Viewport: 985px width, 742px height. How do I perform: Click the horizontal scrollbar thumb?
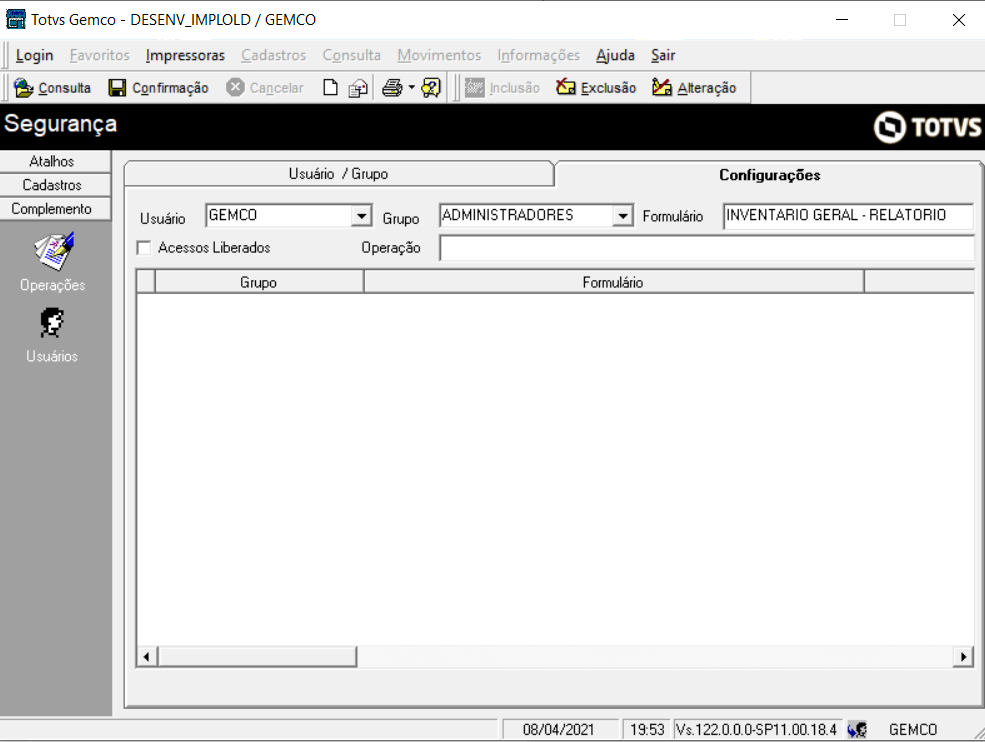pyautogui.click(x=257, y=657)
